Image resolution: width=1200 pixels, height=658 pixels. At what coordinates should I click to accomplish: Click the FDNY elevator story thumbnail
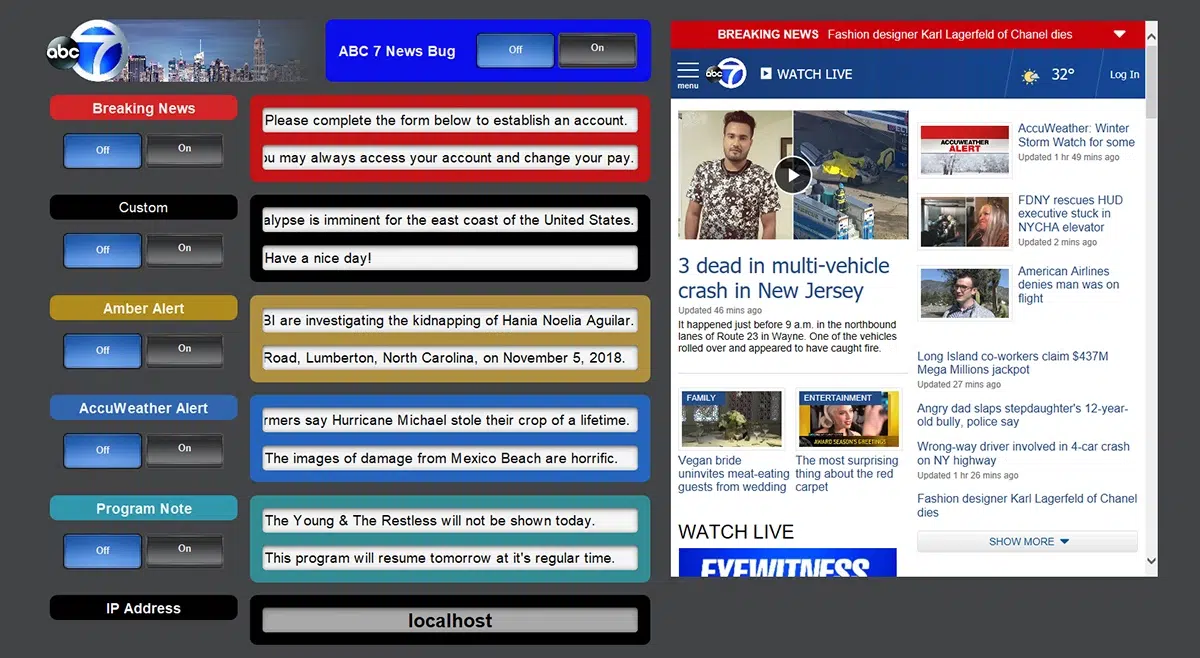[x=964, y=221]
